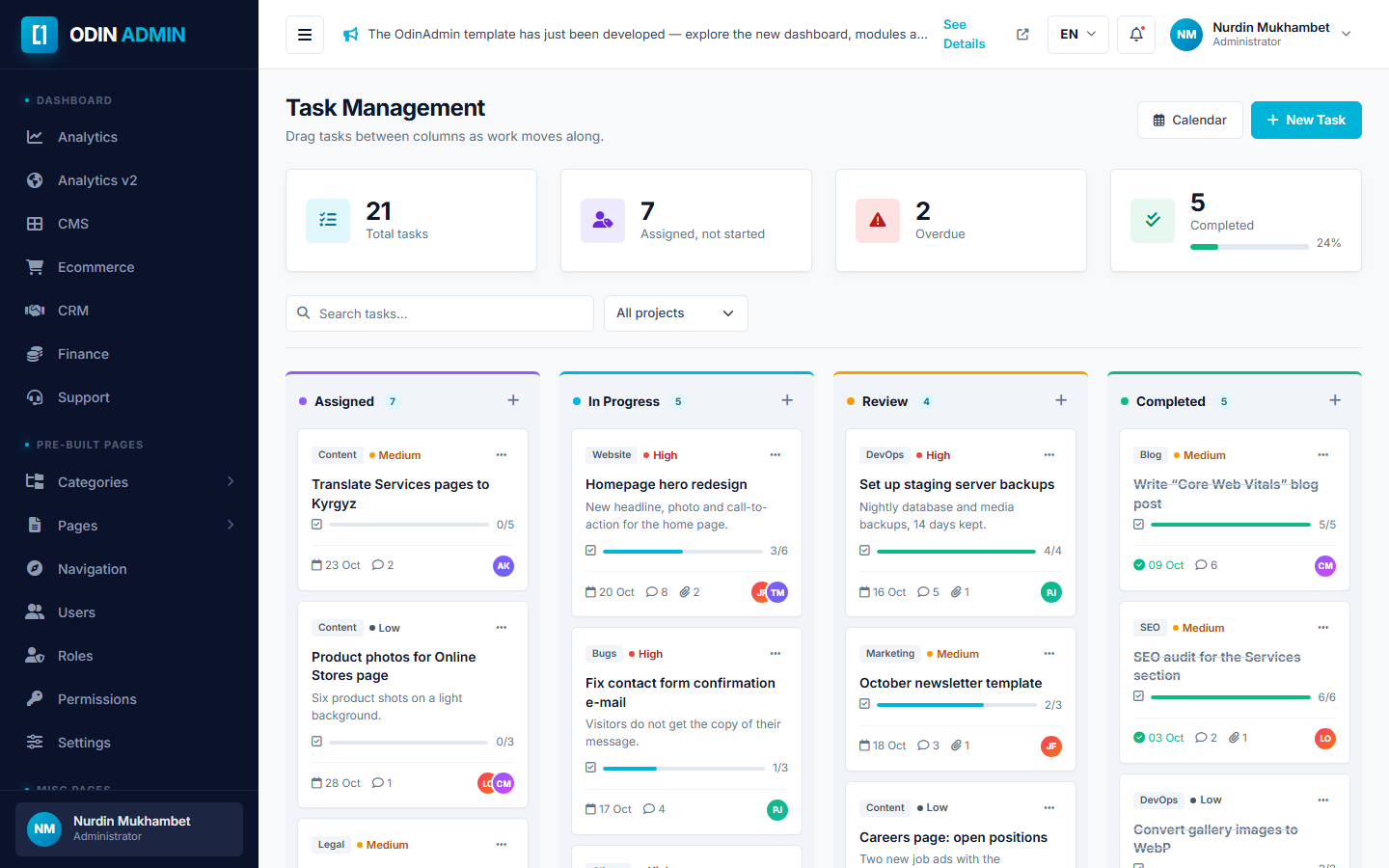Add a task to Review column
This screenshot has height=868, width=1389.
(x=1061, y=400)
